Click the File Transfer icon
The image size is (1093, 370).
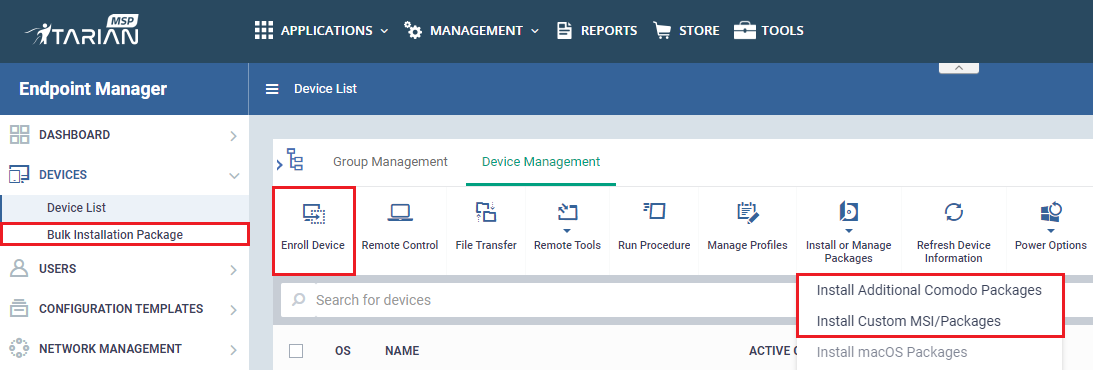(x=485, y=212)
